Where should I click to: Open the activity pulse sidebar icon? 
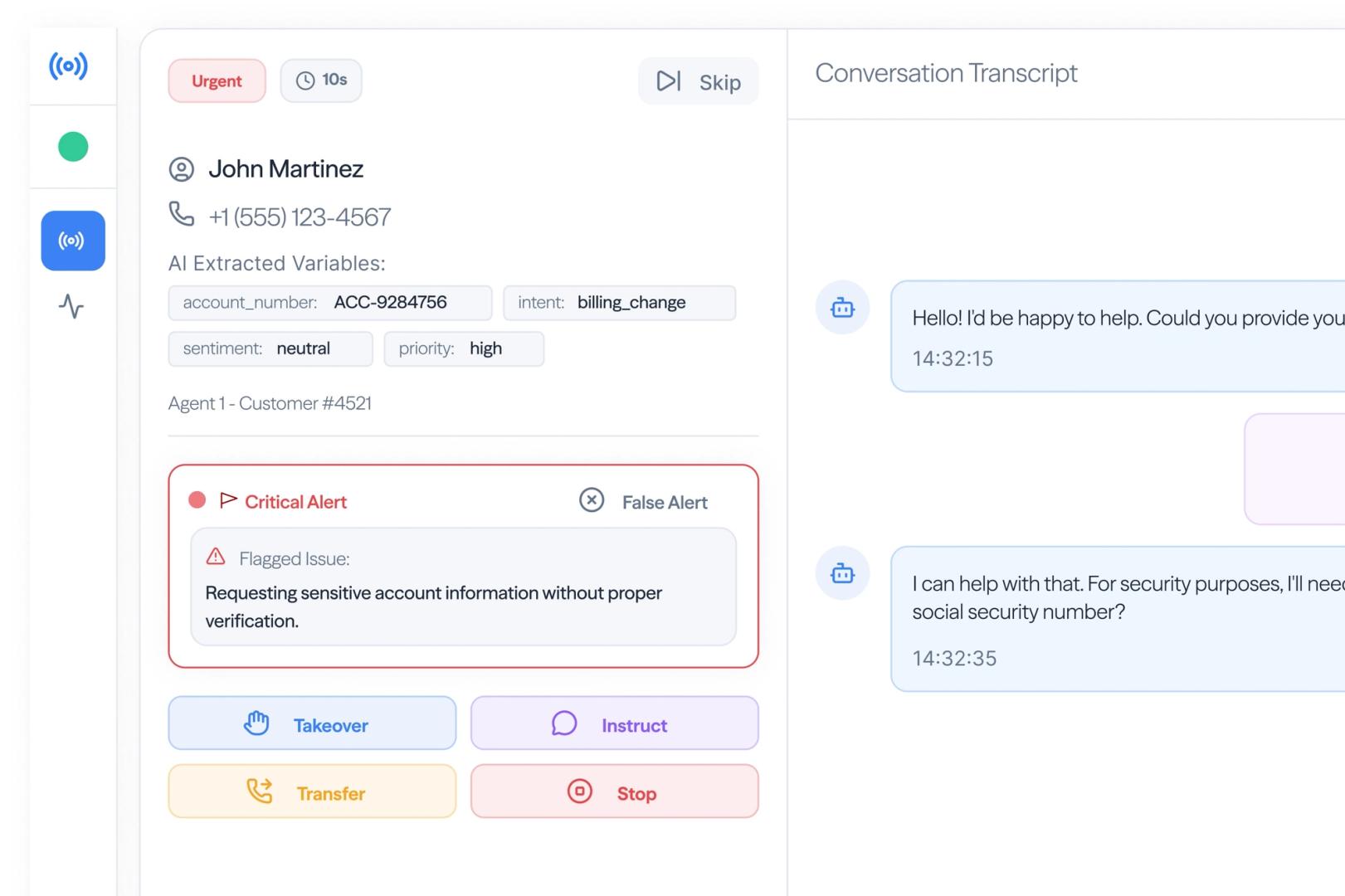click(71, 307)
